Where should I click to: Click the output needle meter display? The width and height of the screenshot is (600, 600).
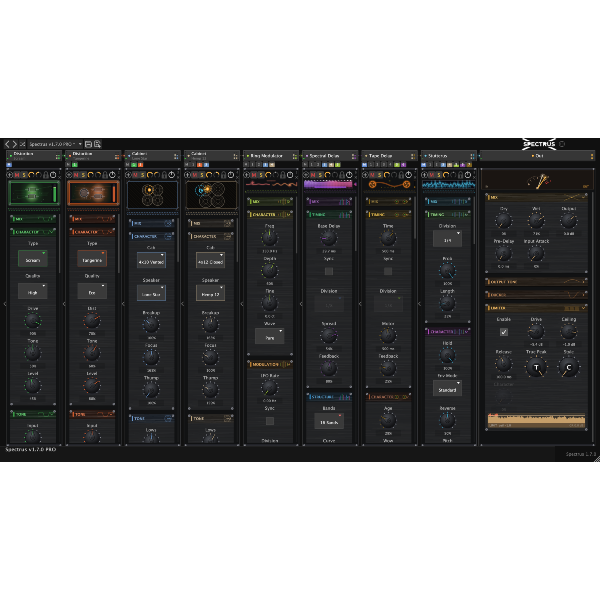point(537,180)
